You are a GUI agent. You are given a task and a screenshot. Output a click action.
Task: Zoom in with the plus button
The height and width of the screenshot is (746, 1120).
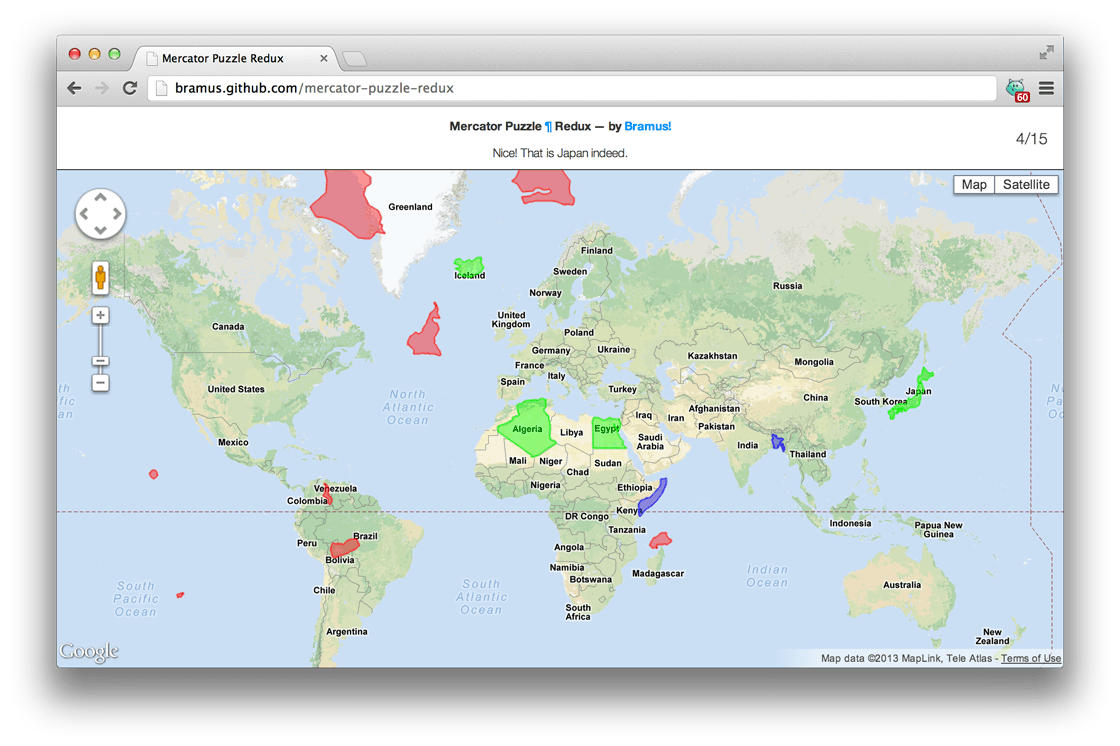tap(100, 314)
